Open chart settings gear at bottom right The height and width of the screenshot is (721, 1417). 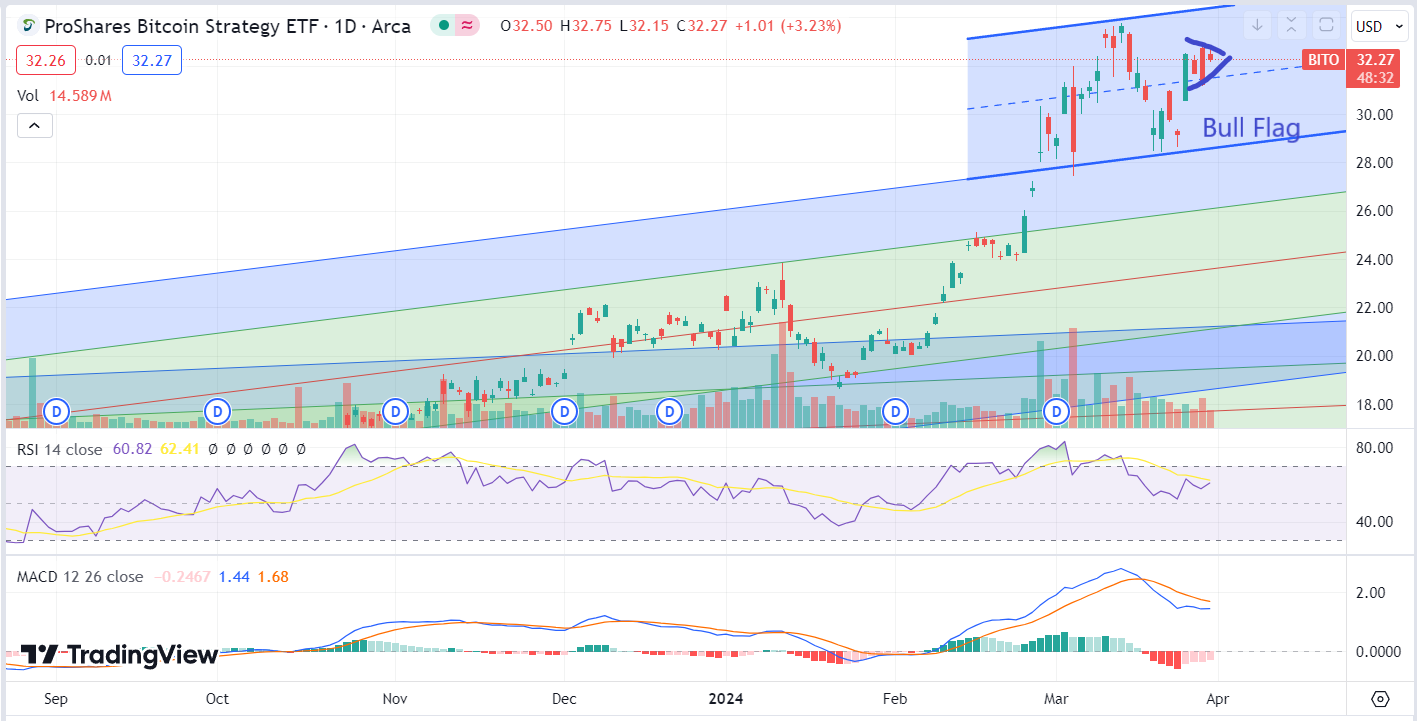point(1381,699)
